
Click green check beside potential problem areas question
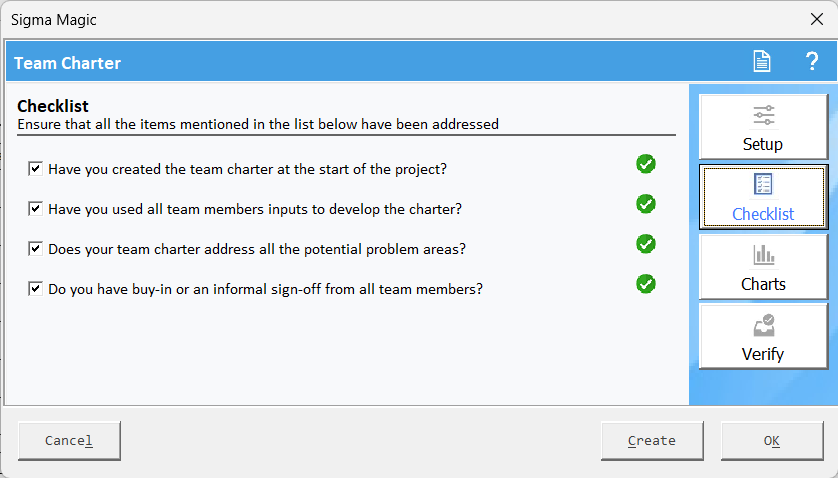pyautogui.click(x=646, y=244)
